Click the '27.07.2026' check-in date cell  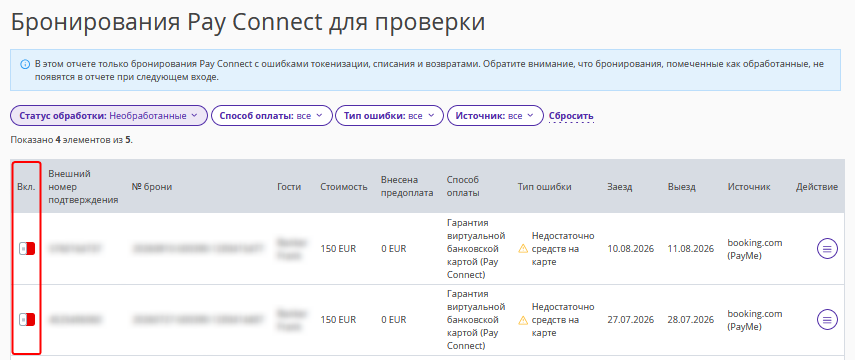[630, 320]
